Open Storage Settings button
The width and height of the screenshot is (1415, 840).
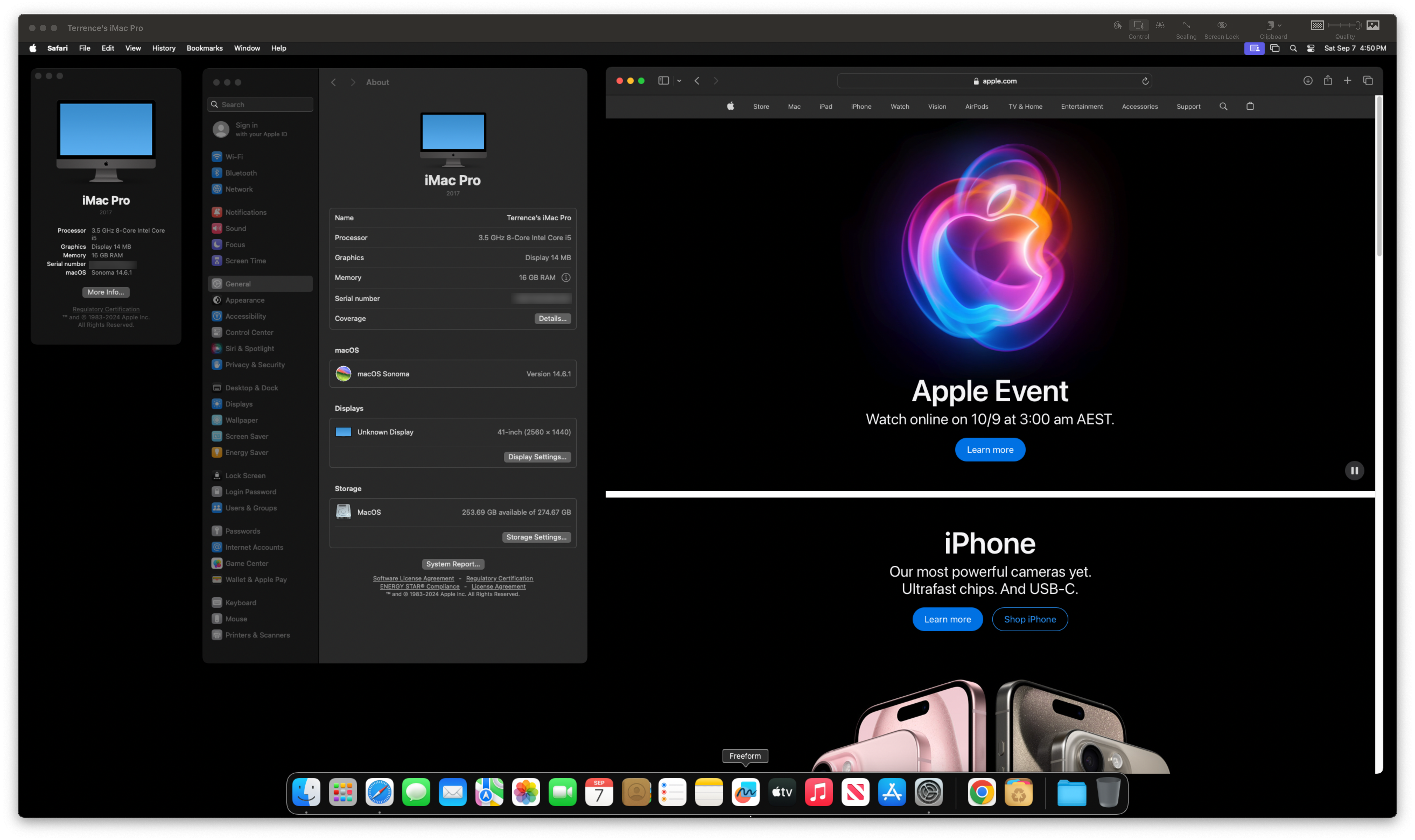(537, 537)
